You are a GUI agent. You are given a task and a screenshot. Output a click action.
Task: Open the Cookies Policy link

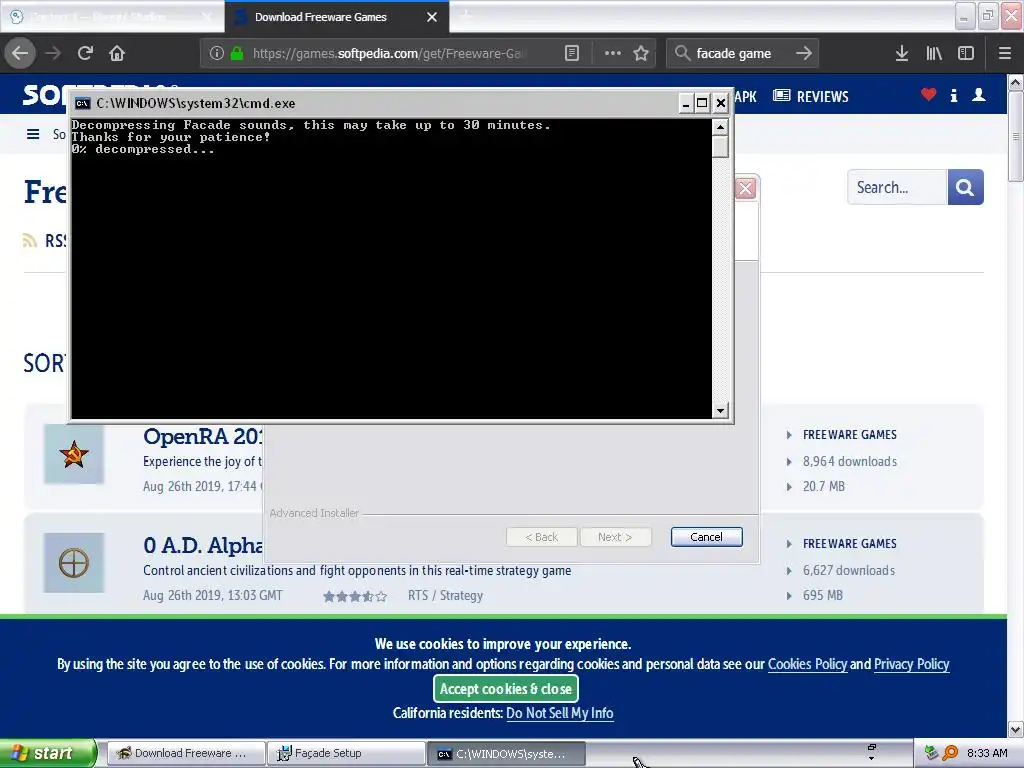coord(807,664)
